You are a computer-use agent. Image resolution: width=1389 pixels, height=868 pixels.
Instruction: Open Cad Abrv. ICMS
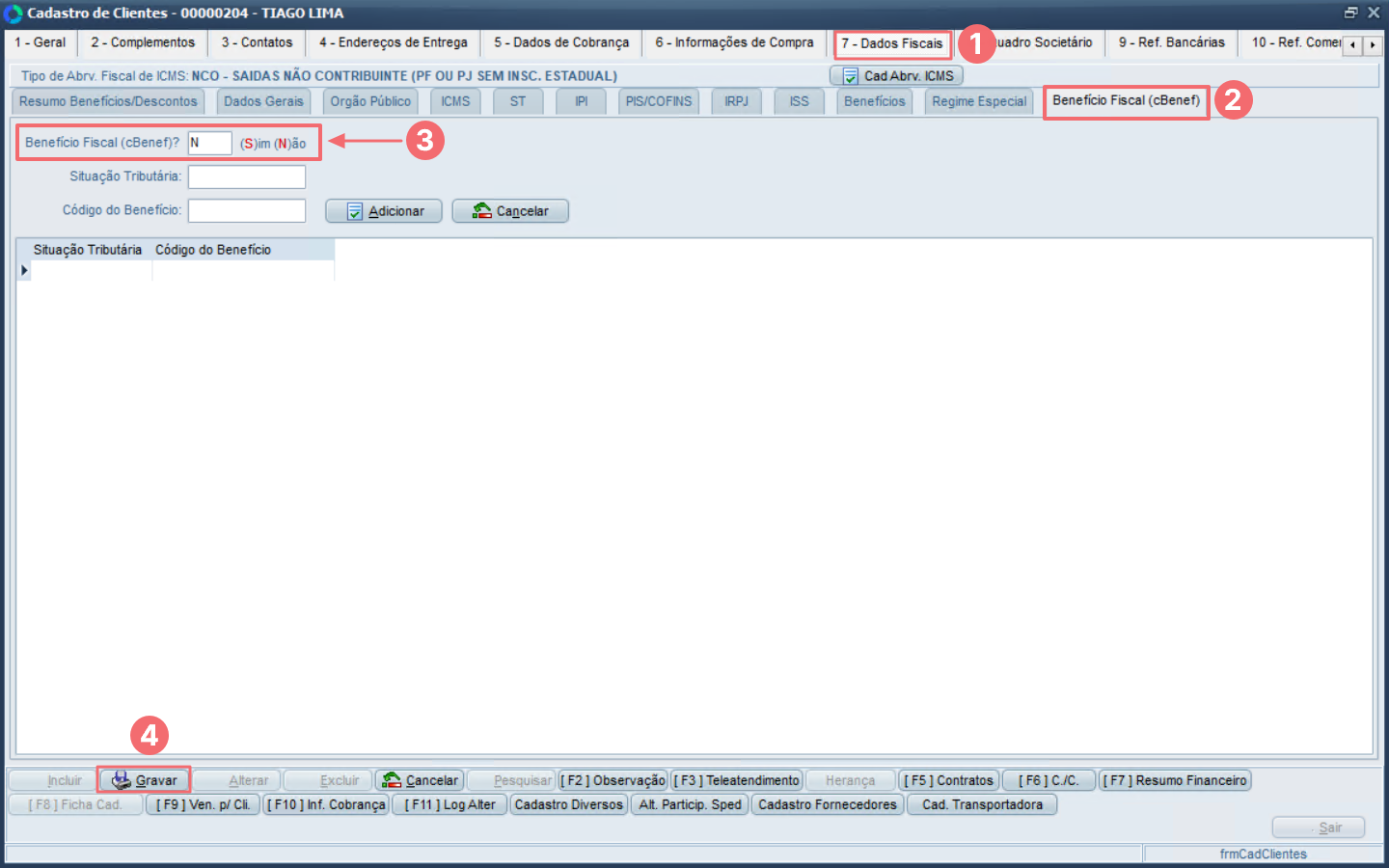coord(896,76)
